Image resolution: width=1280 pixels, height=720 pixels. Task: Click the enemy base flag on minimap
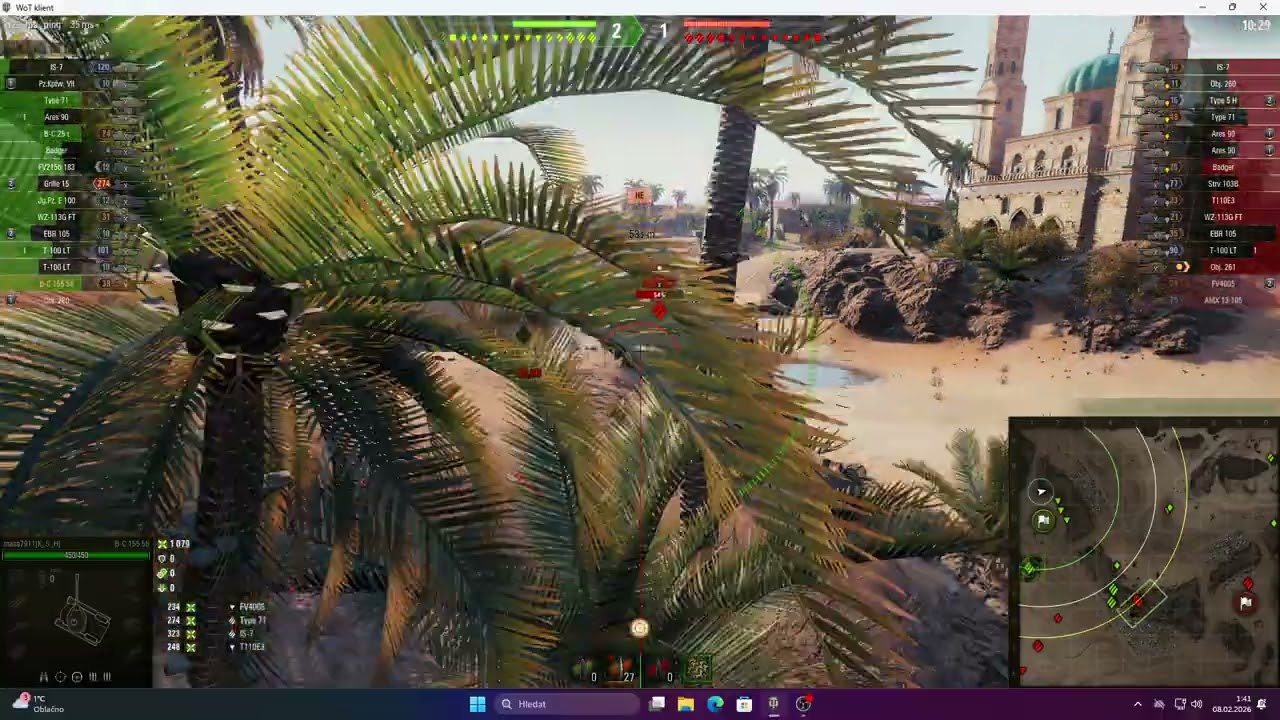click(1245, 603)
